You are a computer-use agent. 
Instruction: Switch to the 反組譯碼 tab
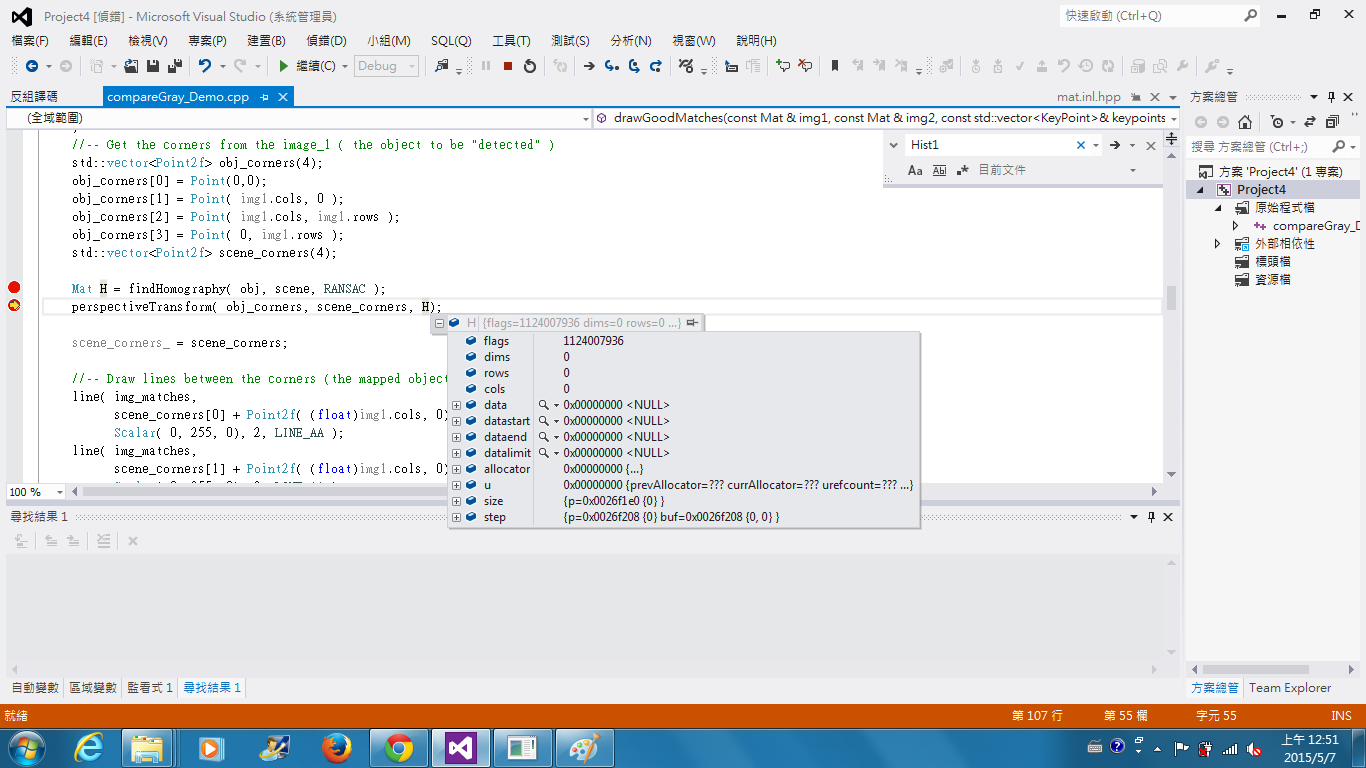[34, 97]
